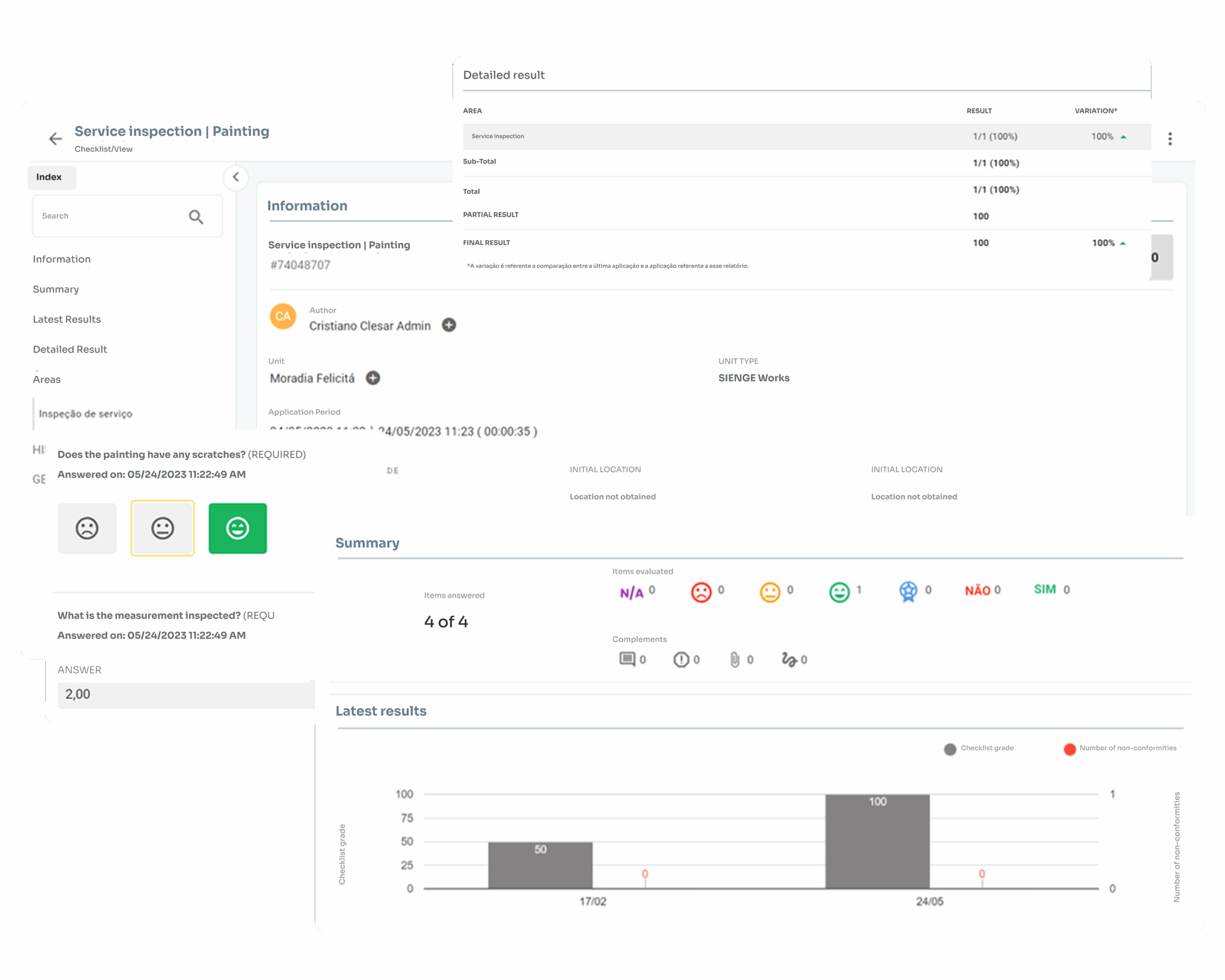Click the comments icon under Complements
Viewport: 1225px width, 980px height.
point(627,659)
